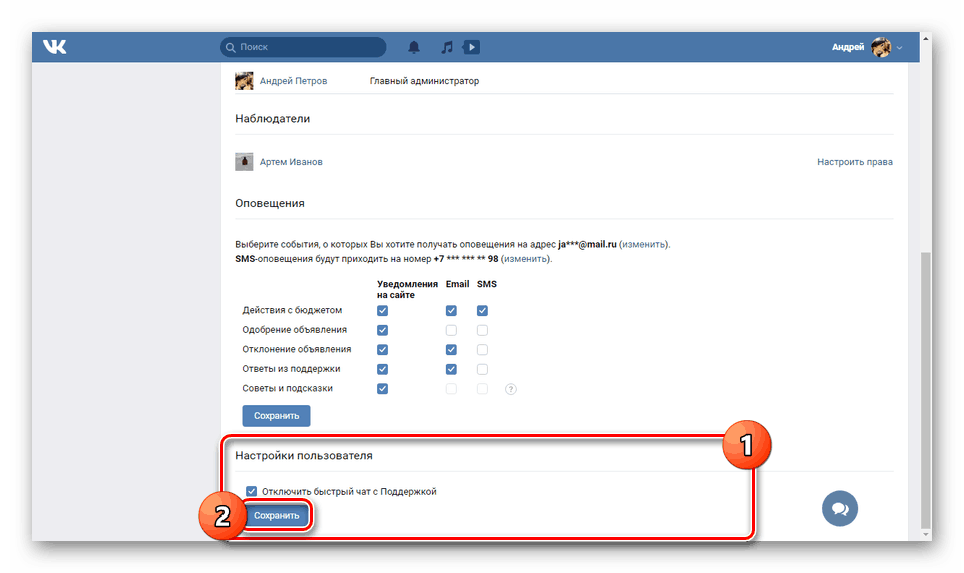
Task: Click the search magnifier icon
Action: pos(231,47)
